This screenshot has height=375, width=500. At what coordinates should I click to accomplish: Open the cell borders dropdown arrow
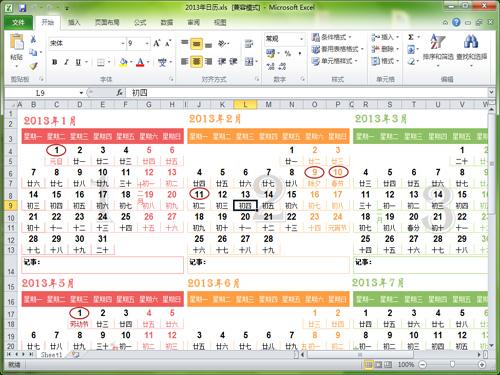[x=109, y=62]
